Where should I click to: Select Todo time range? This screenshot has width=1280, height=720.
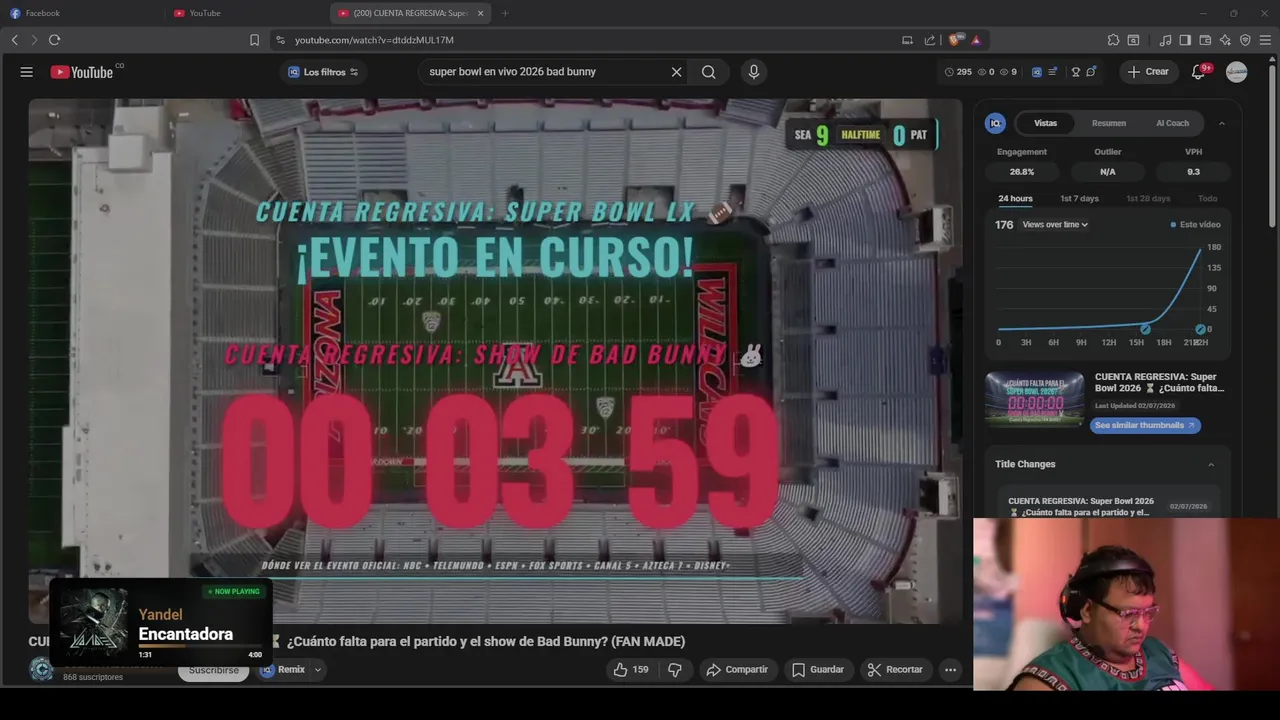click(x=1208, y=198)
